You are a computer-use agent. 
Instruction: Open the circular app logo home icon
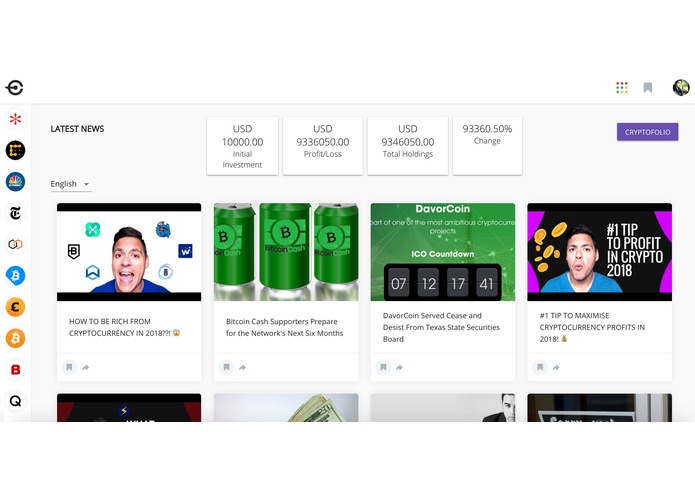(x=15, y=88)
